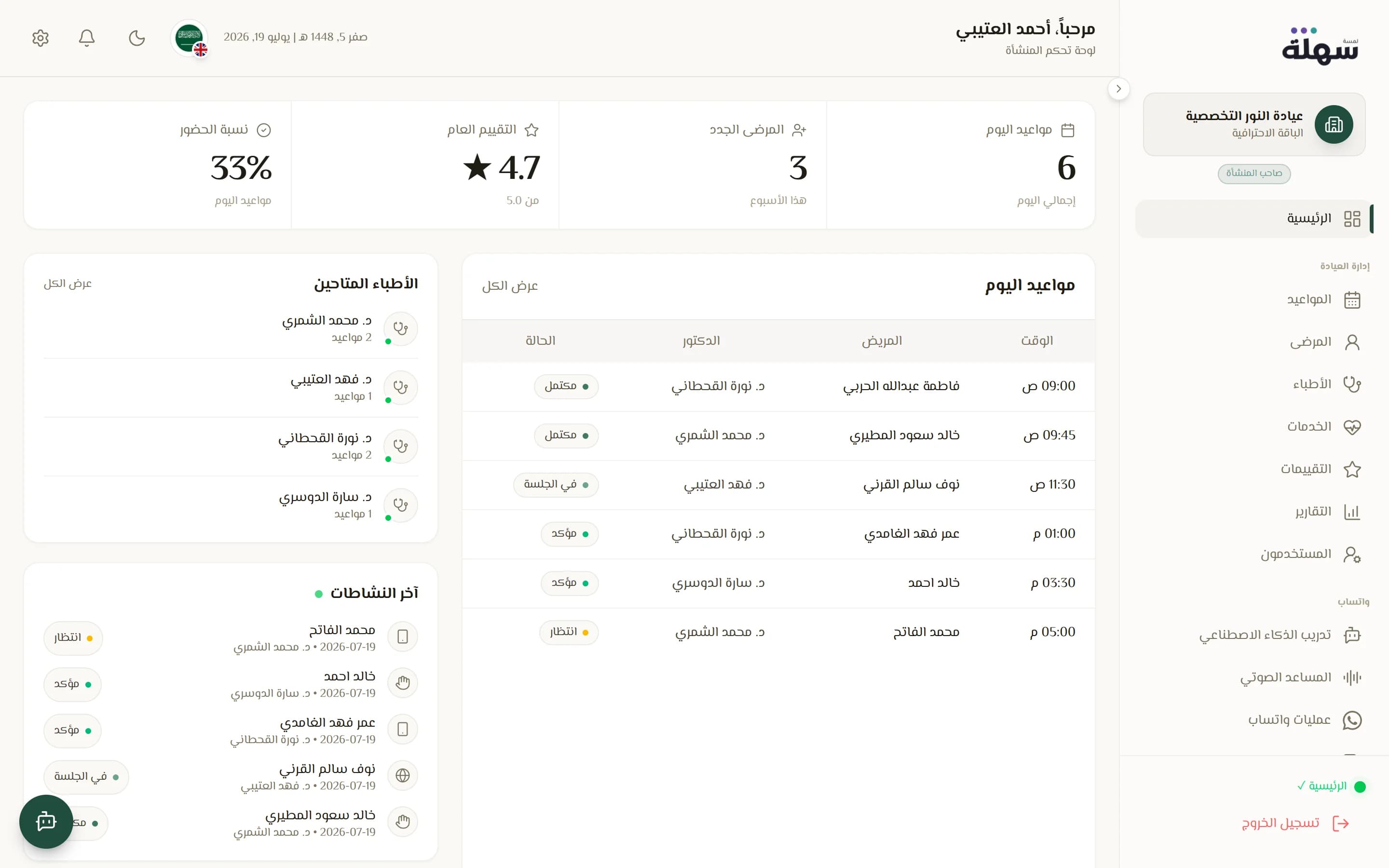Click انتظار badge in آخر النشاطات
Viewport: 1389px width, 868px height.
(73, 638)
